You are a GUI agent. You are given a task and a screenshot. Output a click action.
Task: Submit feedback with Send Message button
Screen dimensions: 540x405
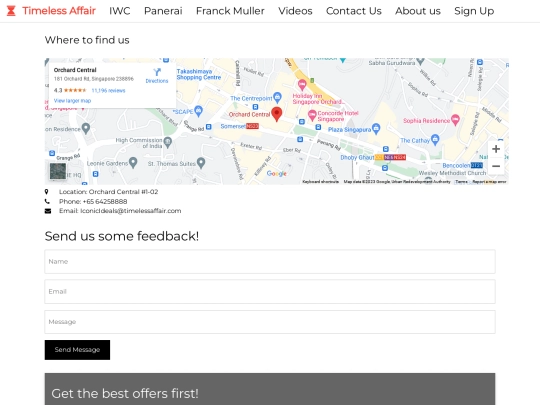[x=77, y=350]
